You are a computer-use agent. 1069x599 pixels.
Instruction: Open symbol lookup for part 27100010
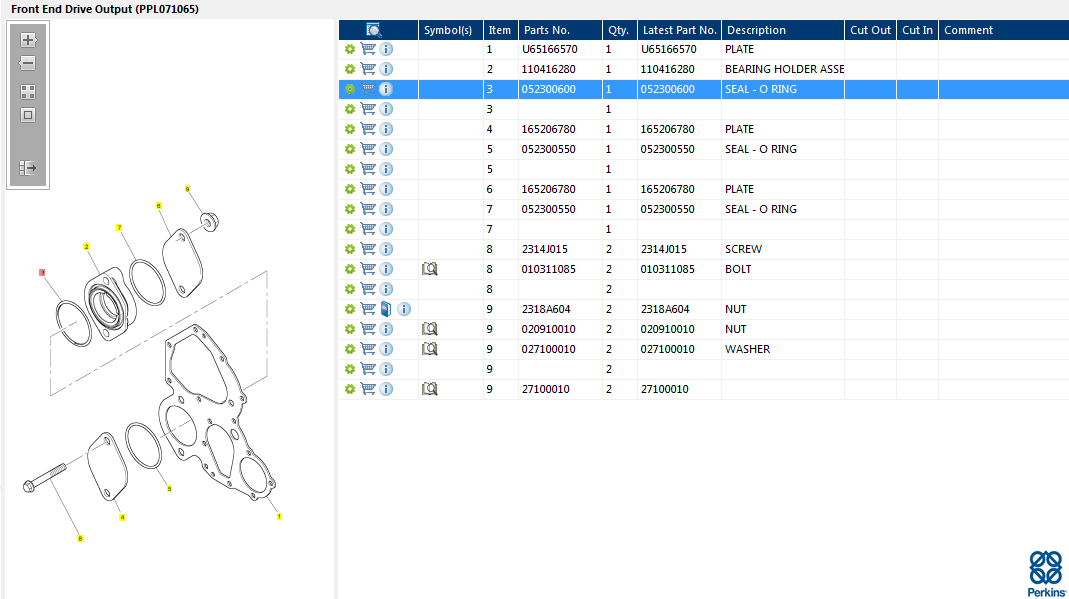[430, 388]
